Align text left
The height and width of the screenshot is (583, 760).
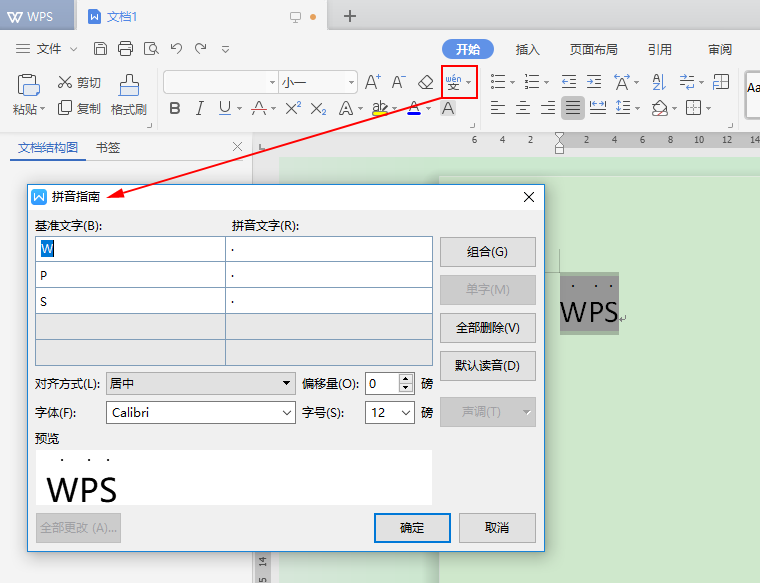point(498,108)
